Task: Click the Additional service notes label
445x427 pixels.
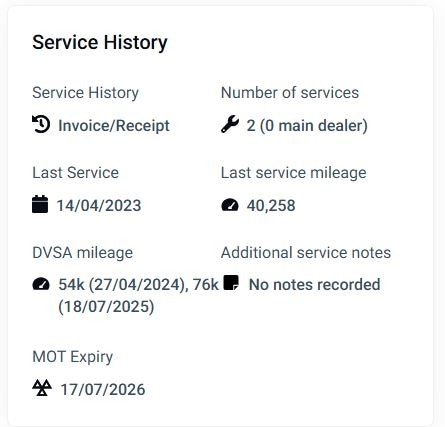Action: pos(306,252)
